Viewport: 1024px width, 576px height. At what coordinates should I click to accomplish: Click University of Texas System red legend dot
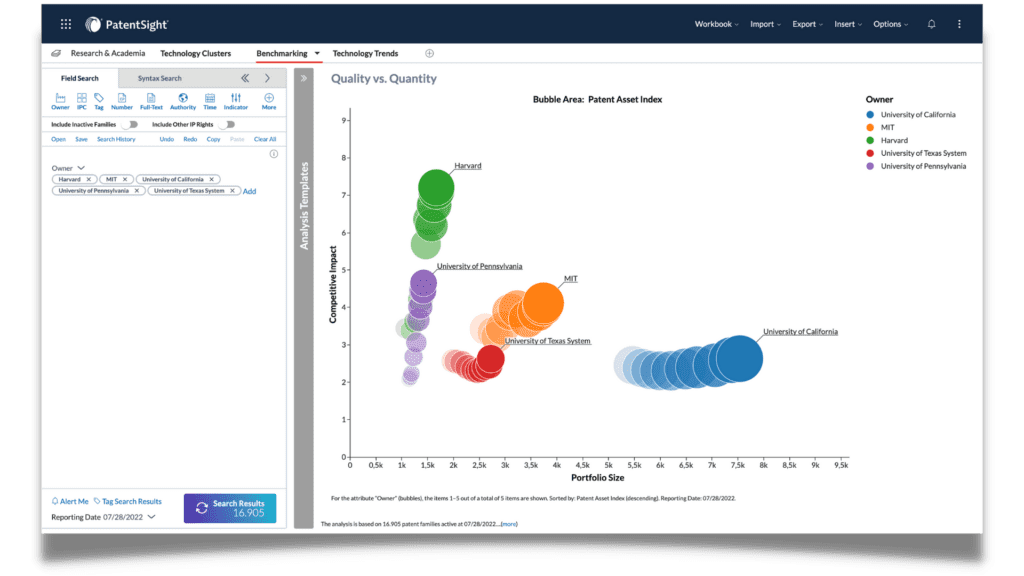coord(870,153)
